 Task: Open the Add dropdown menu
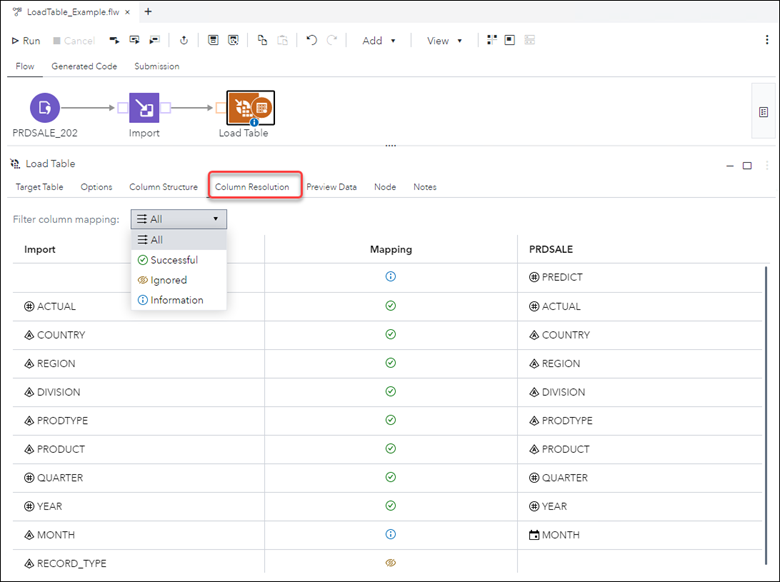[379, 41]
